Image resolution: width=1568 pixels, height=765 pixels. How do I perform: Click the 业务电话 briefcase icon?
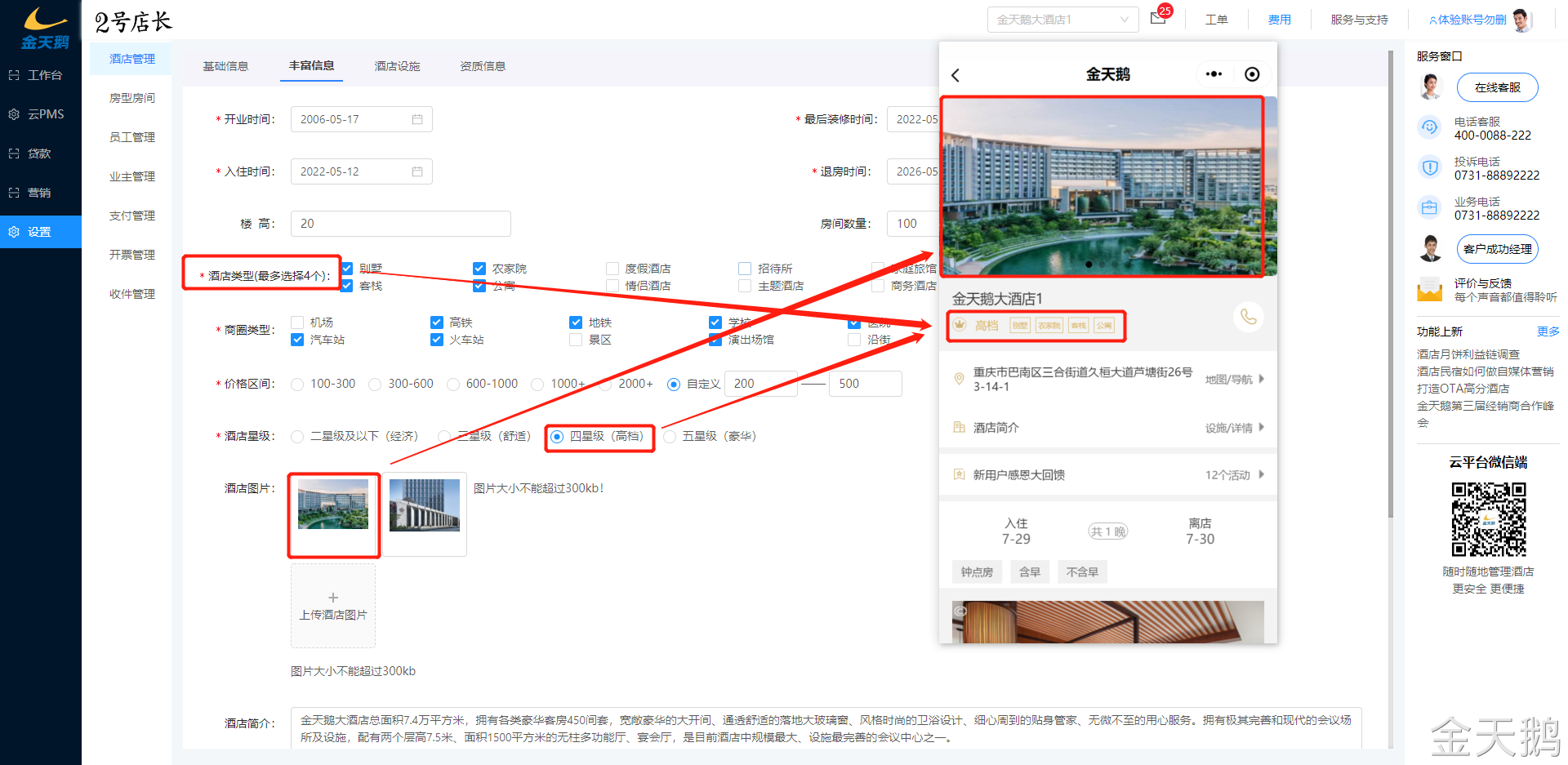click(1429, 207)
